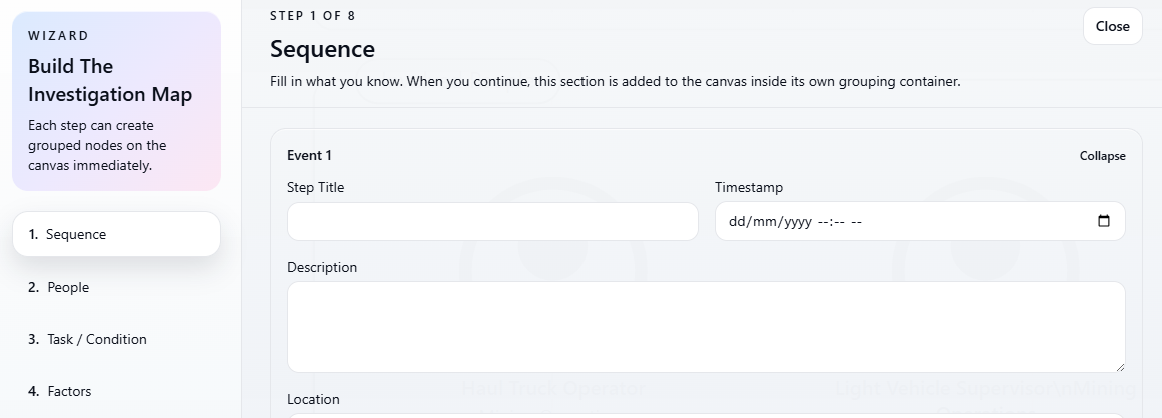Image resolution: width=1162 pixels, height=418 pixels.
Task: Click the Location field label
Action: point(313,399)
